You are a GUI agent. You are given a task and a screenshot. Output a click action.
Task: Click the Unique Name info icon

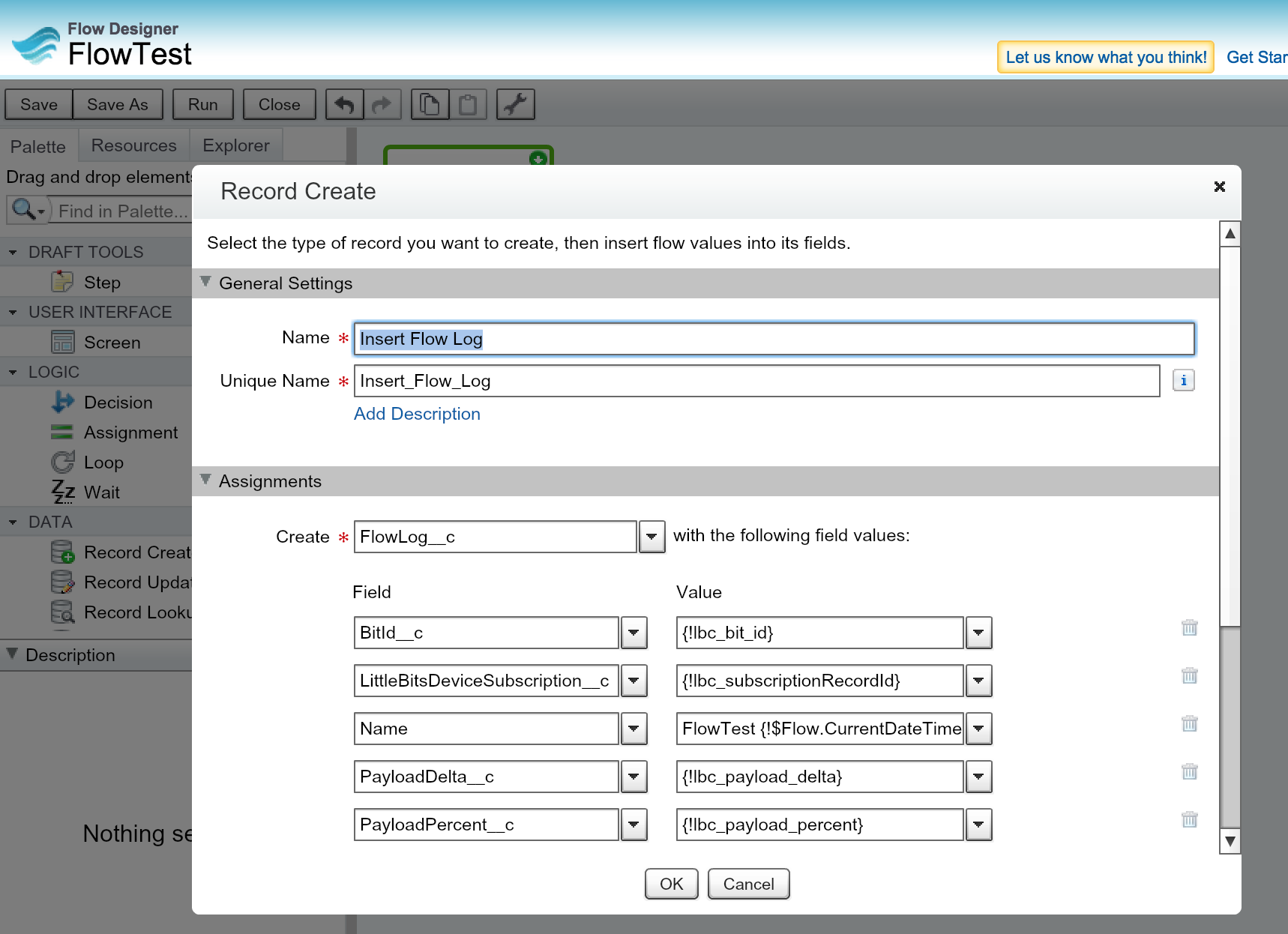coord(1183,381)
